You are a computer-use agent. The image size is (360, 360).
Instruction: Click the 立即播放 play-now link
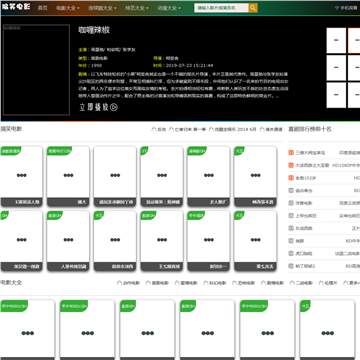point(98,107)
